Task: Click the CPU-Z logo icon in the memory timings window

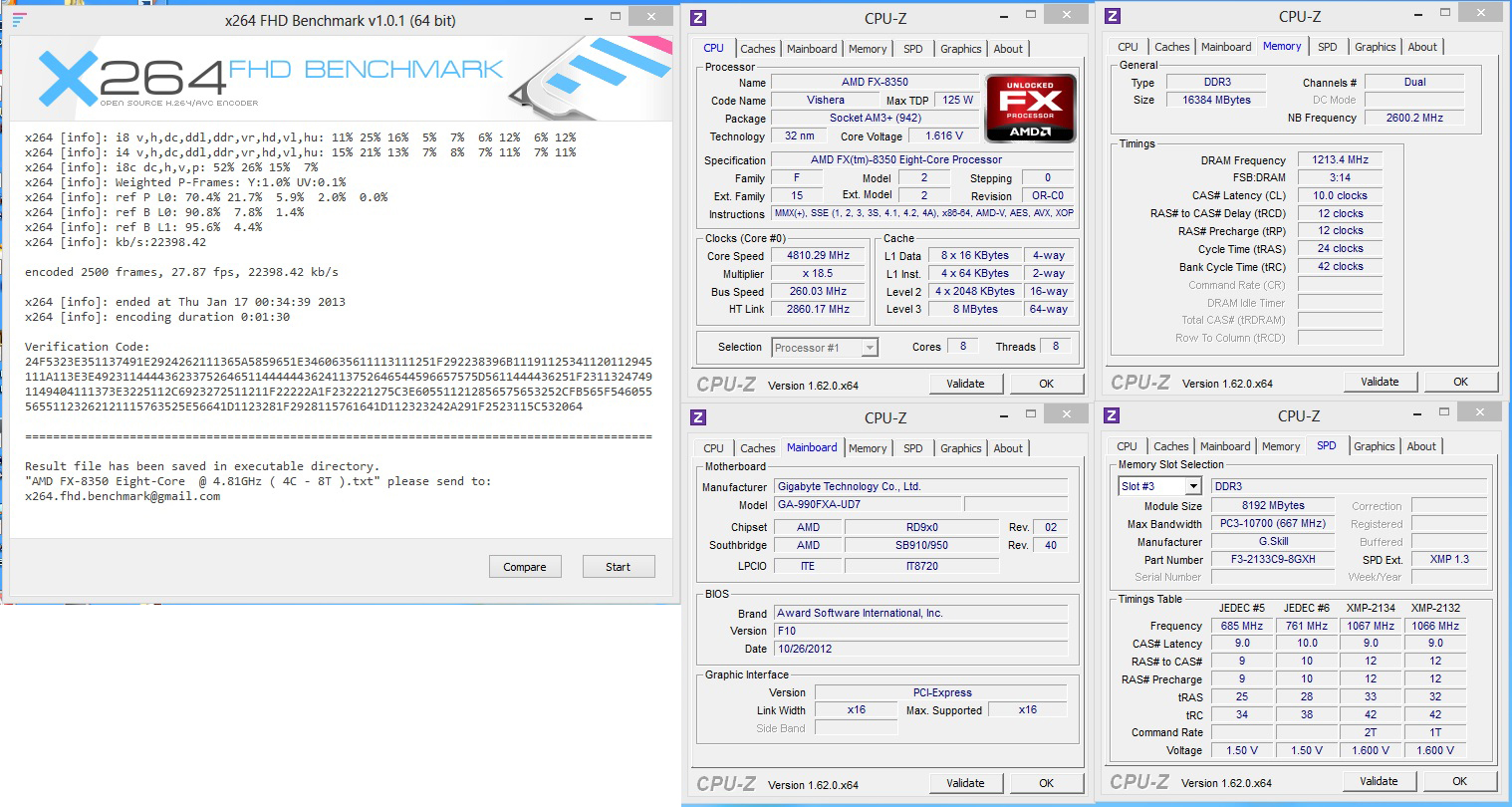Action: [1113, 16]
